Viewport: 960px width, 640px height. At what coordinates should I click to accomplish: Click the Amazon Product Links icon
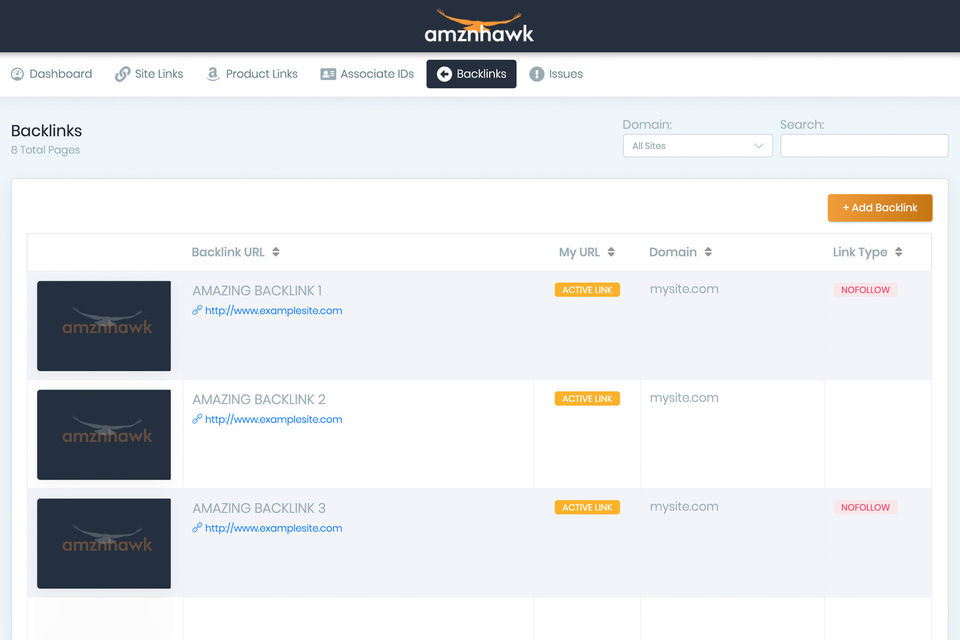click(x=212, y=74)
